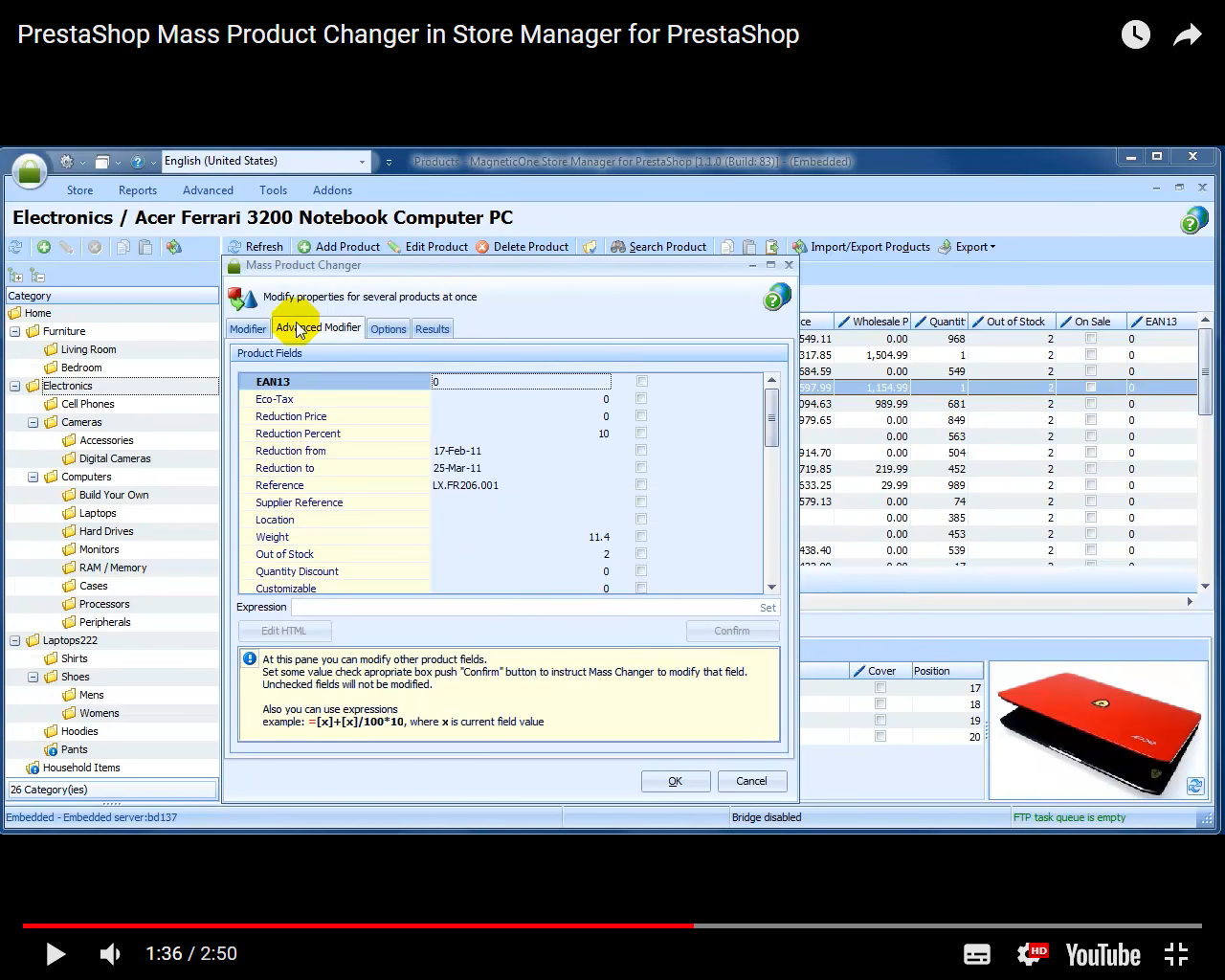Check the Reduction from checkbox
This screenshot has width=1225, height=980.
641,451
